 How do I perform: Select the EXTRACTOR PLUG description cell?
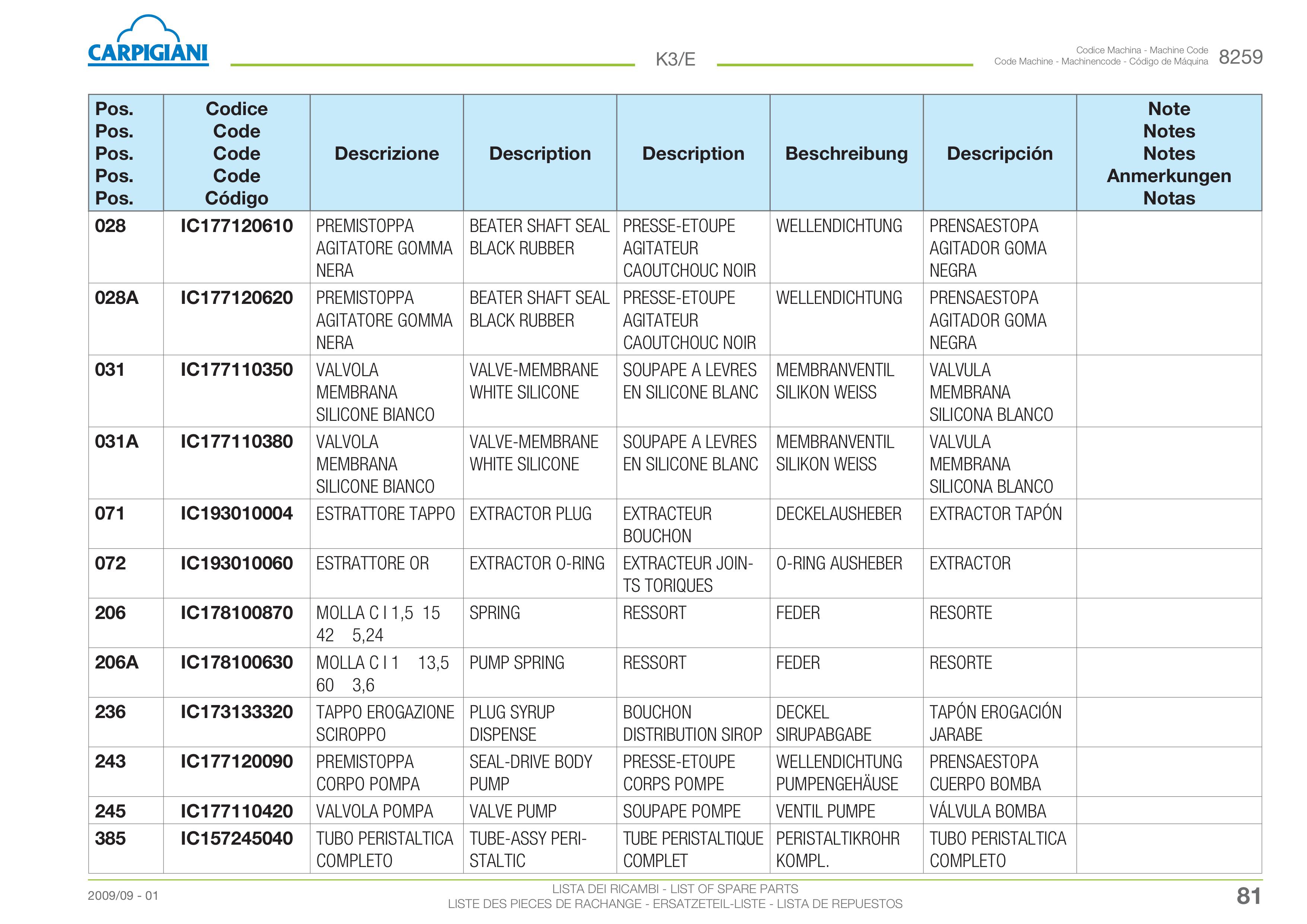pyautogui.click(x=540, y=524)
